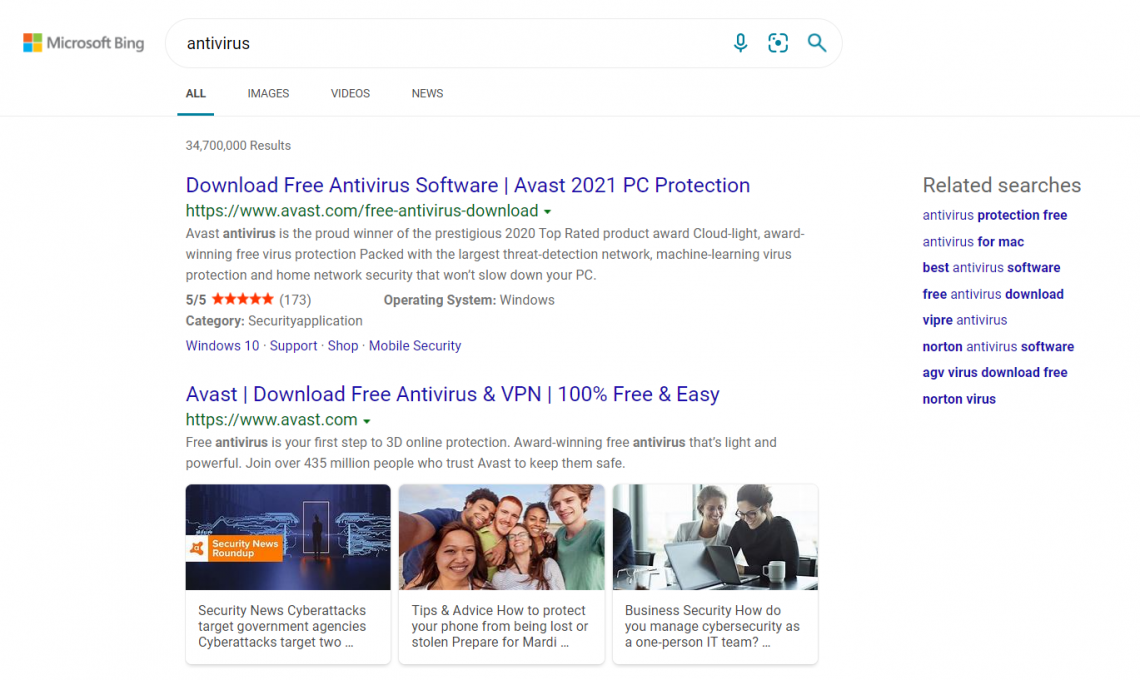Open visual search camera icon
Screen dimensions: 1140x680
pyautogui.click(x=778, y=43)
